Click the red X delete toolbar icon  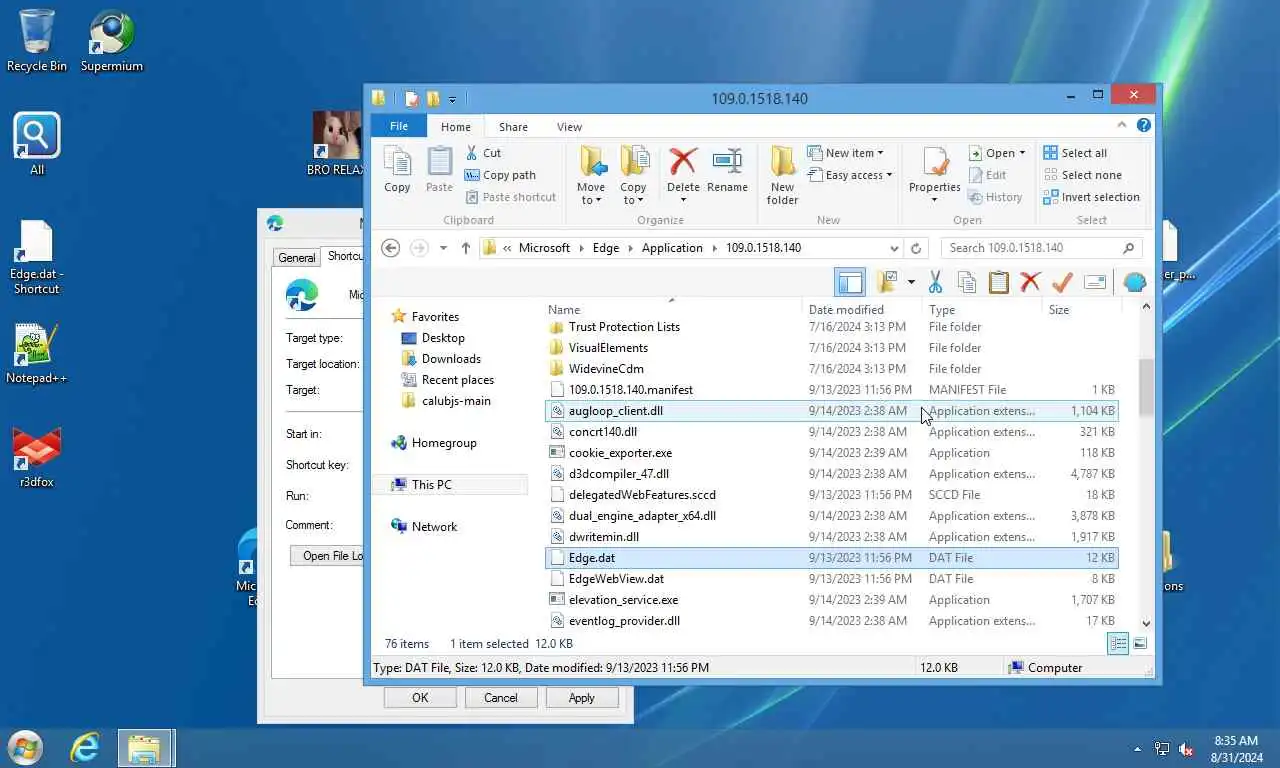click(1031, 283)
